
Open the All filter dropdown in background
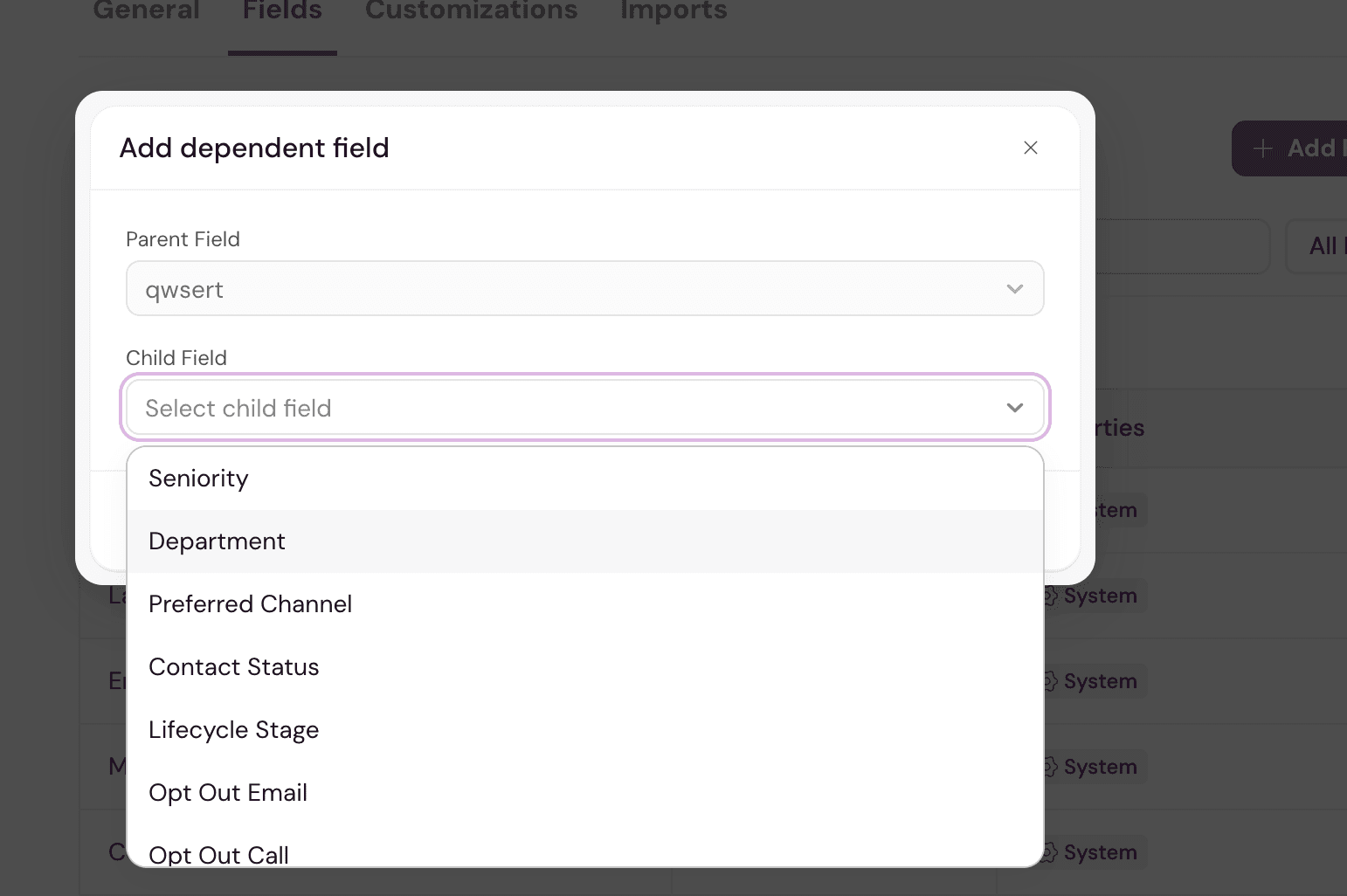pos(1316,246)
